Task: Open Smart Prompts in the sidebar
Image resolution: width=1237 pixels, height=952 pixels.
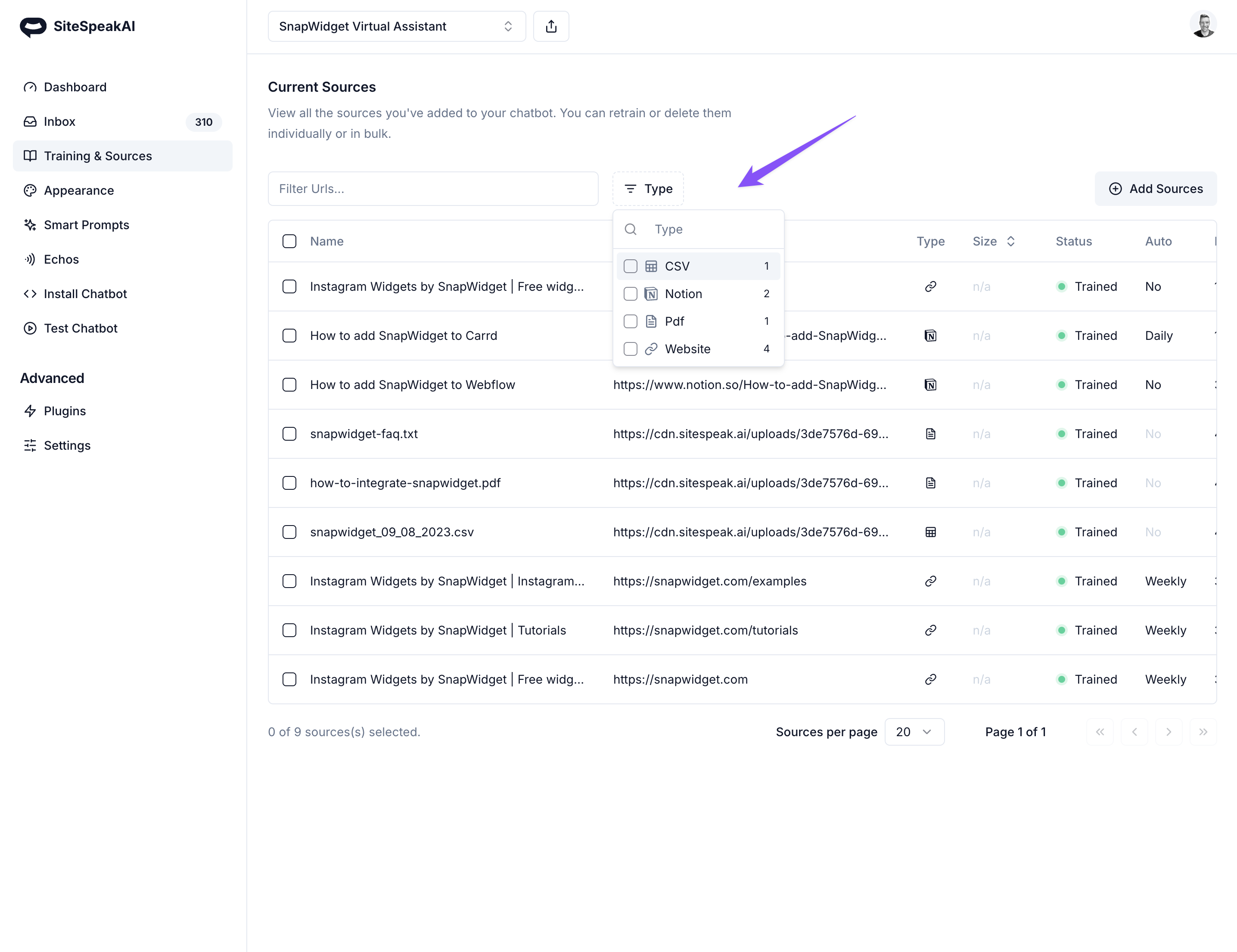Action: pyautogui.click(x=86, y=225)
